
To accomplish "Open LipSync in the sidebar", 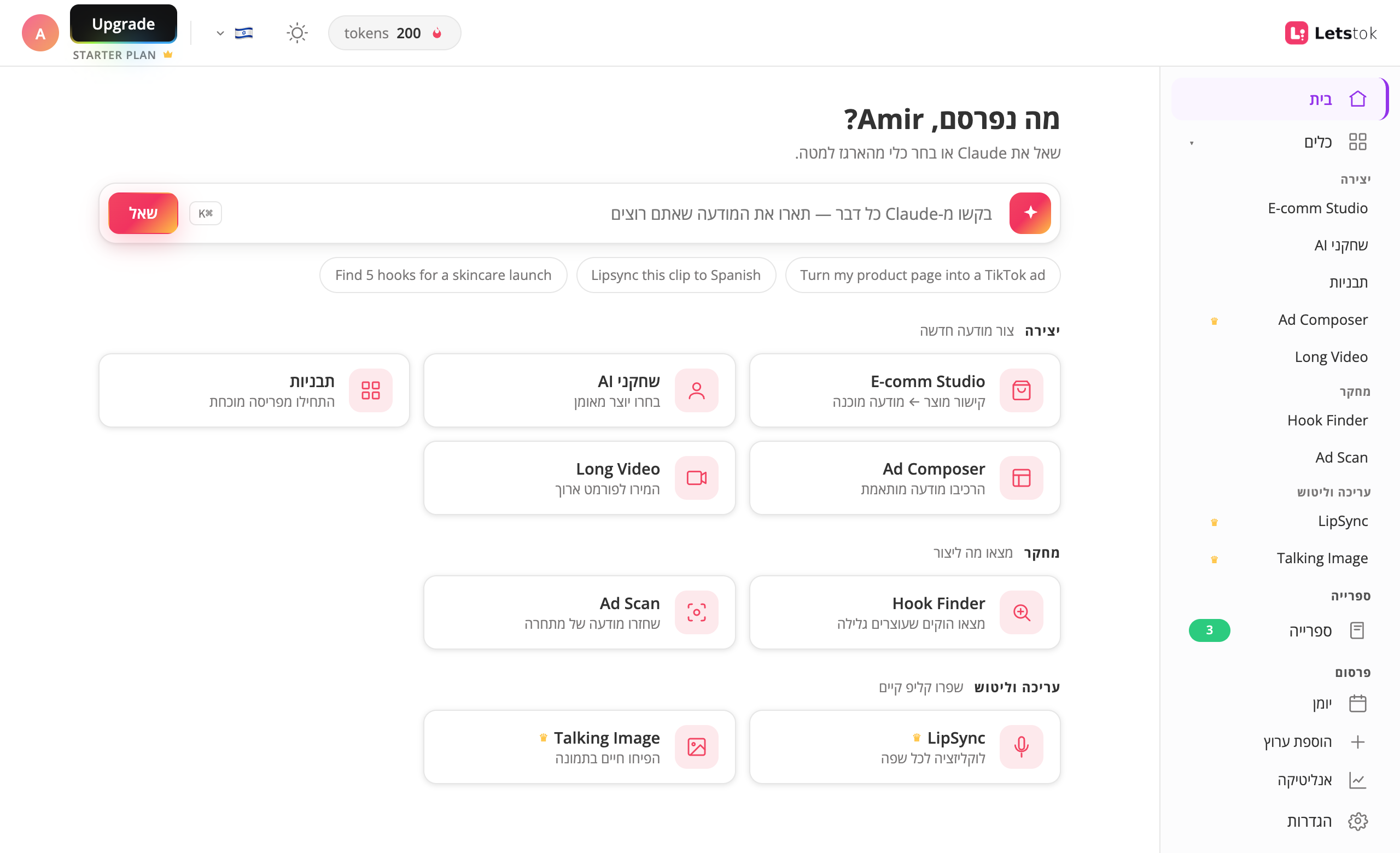I will 1343,521.
